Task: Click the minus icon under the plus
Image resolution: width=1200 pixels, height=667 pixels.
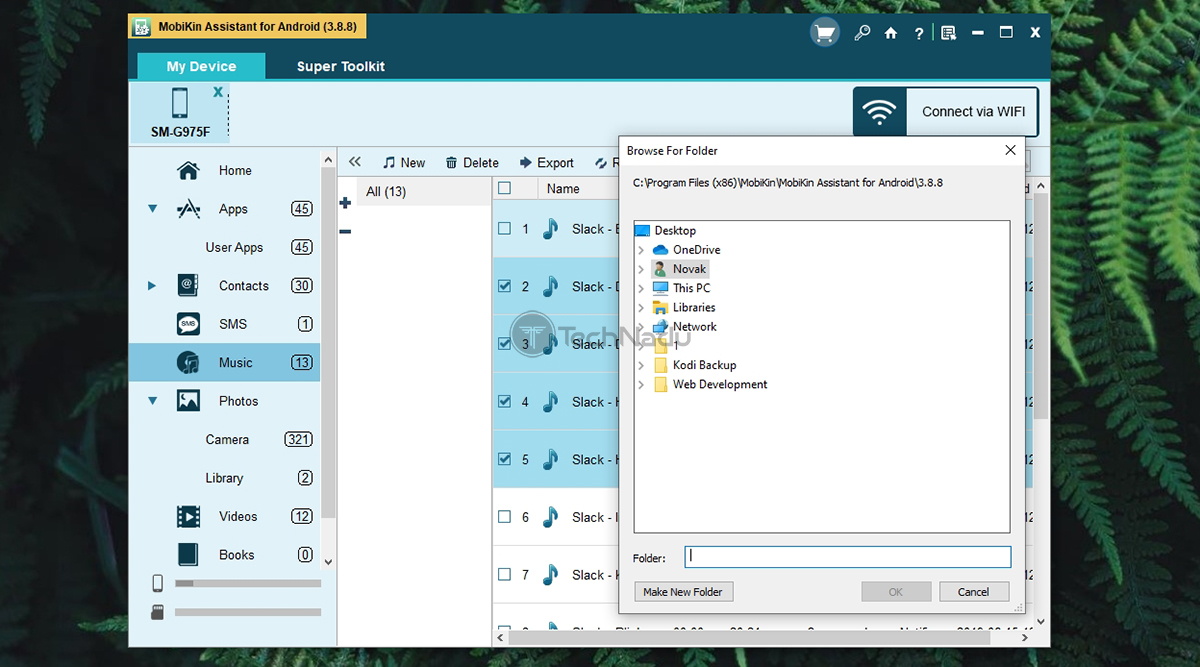Action: (345, 231)
